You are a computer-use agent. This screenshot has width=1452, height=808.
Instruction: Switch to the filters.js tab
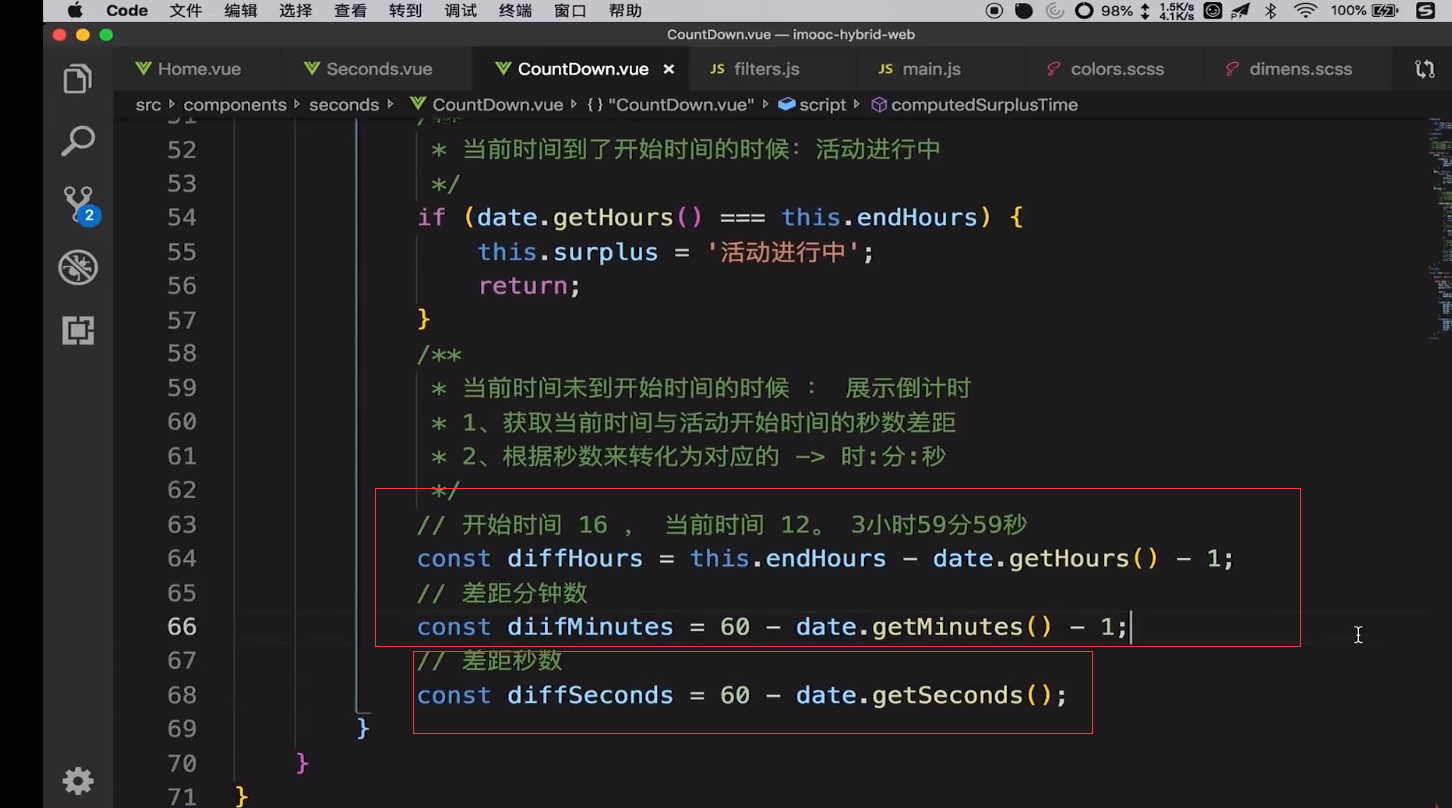pyautogui.click(x=755, y=69)
